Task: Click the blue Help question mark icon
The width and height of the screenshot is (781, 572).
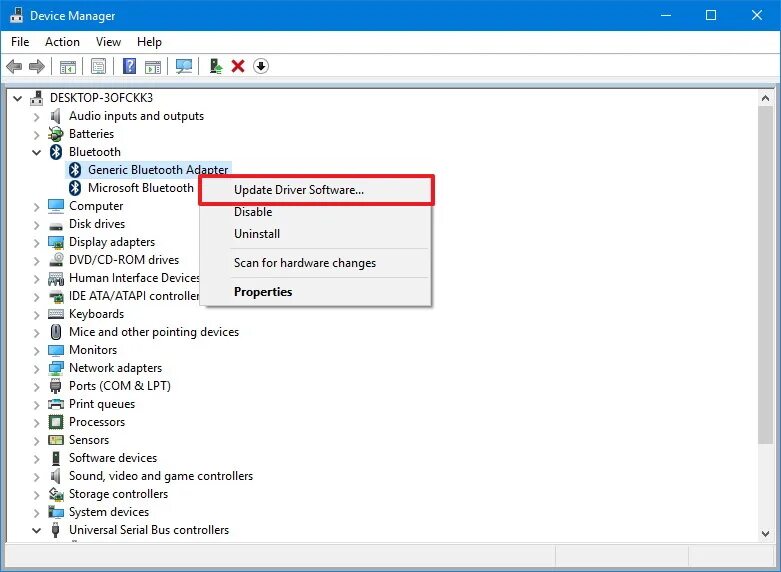Action: tap(130, 66)
